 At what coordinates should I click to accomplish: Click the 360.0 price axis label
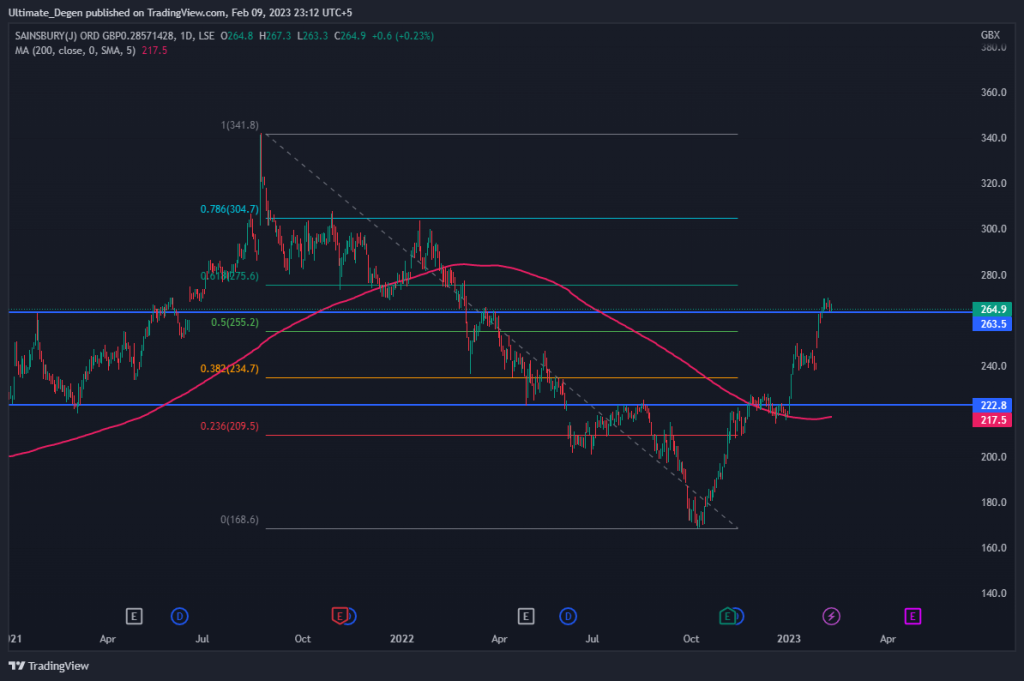(x=993, y=92)
